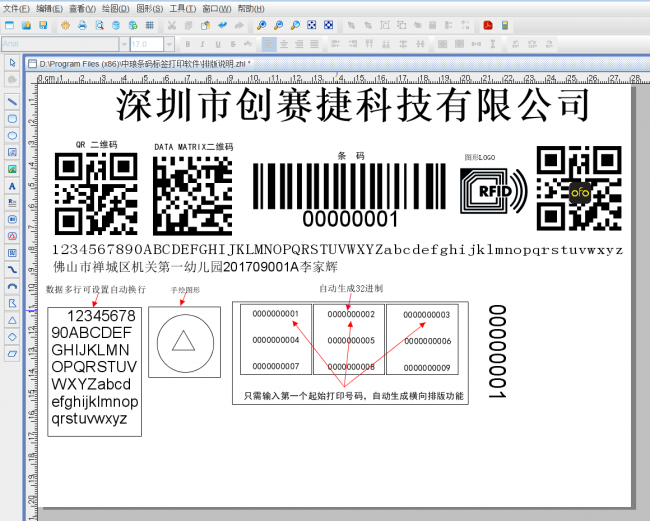Select the hand-drawn circle with triangle
The height and width of the screenshot is (521, 650).
tap(185, 342)
